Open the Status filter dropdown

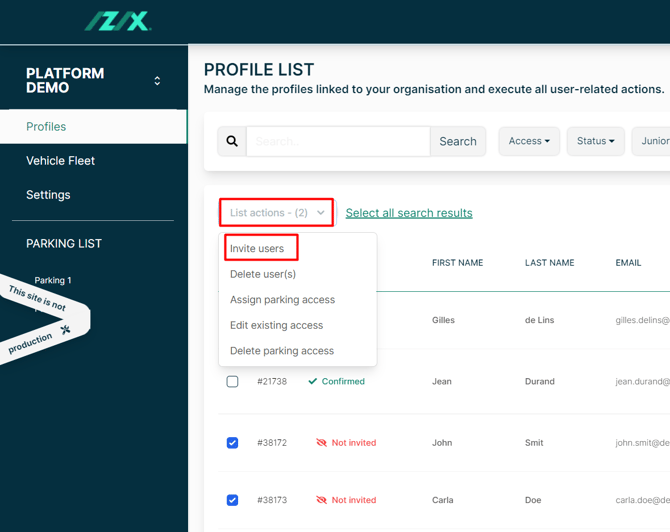point(595,142)
